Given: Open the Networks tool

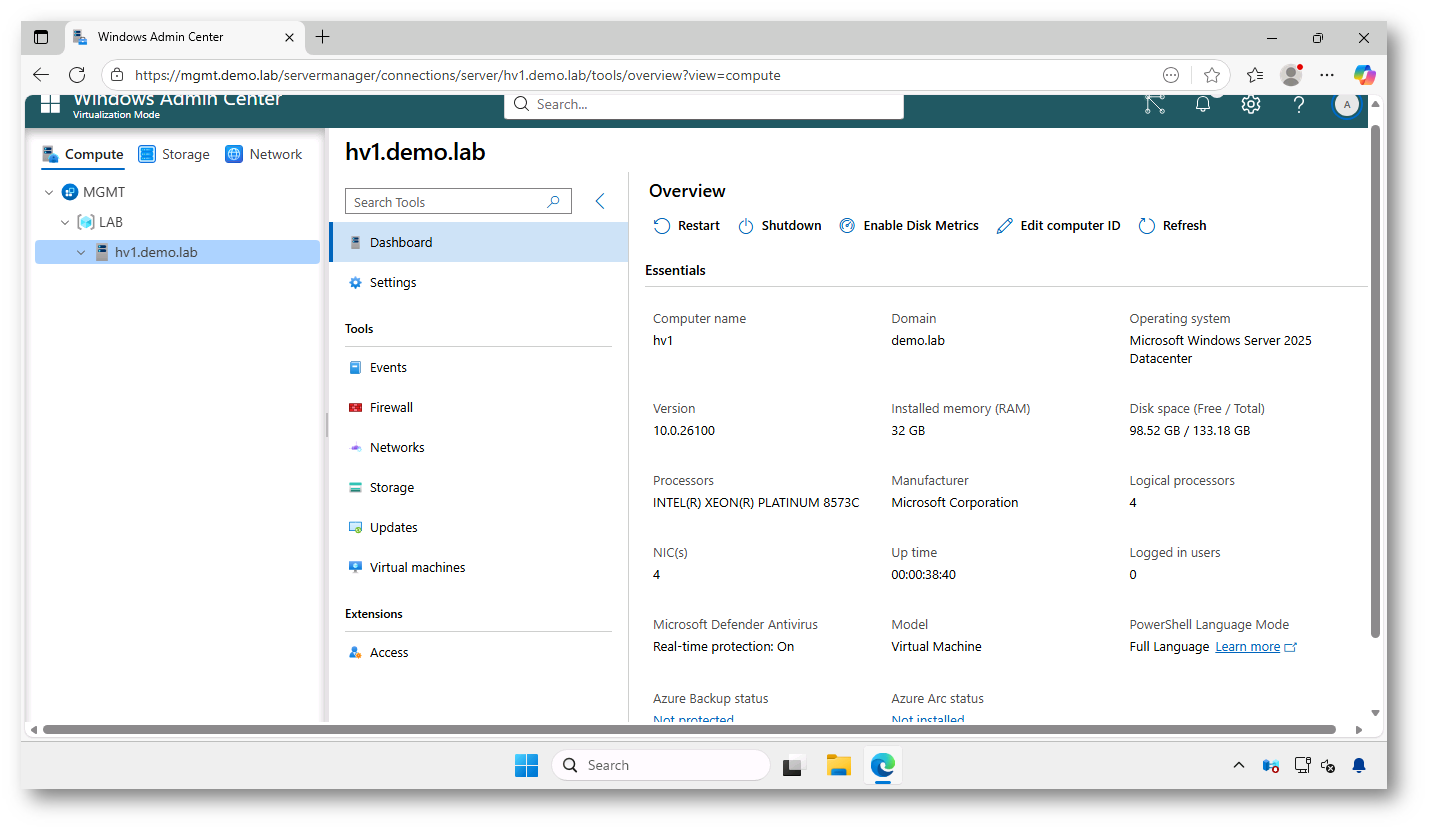Looking at the screenshot, I should pos(396,447).
